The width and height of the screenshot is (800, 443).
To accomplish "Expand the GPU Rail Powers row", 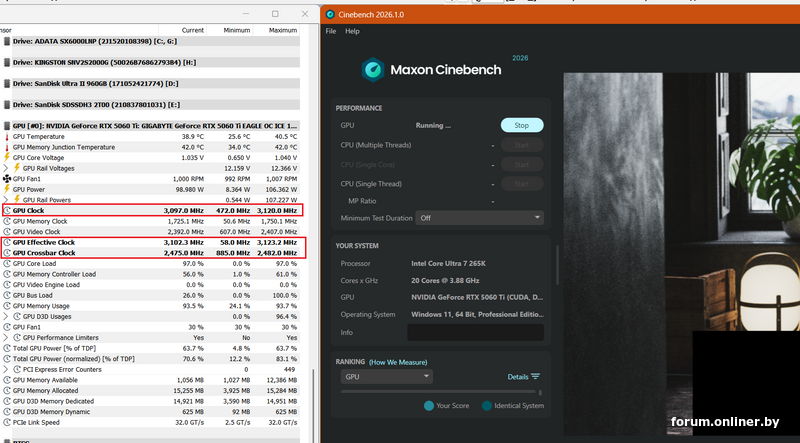I will click(x=6, y=200).
